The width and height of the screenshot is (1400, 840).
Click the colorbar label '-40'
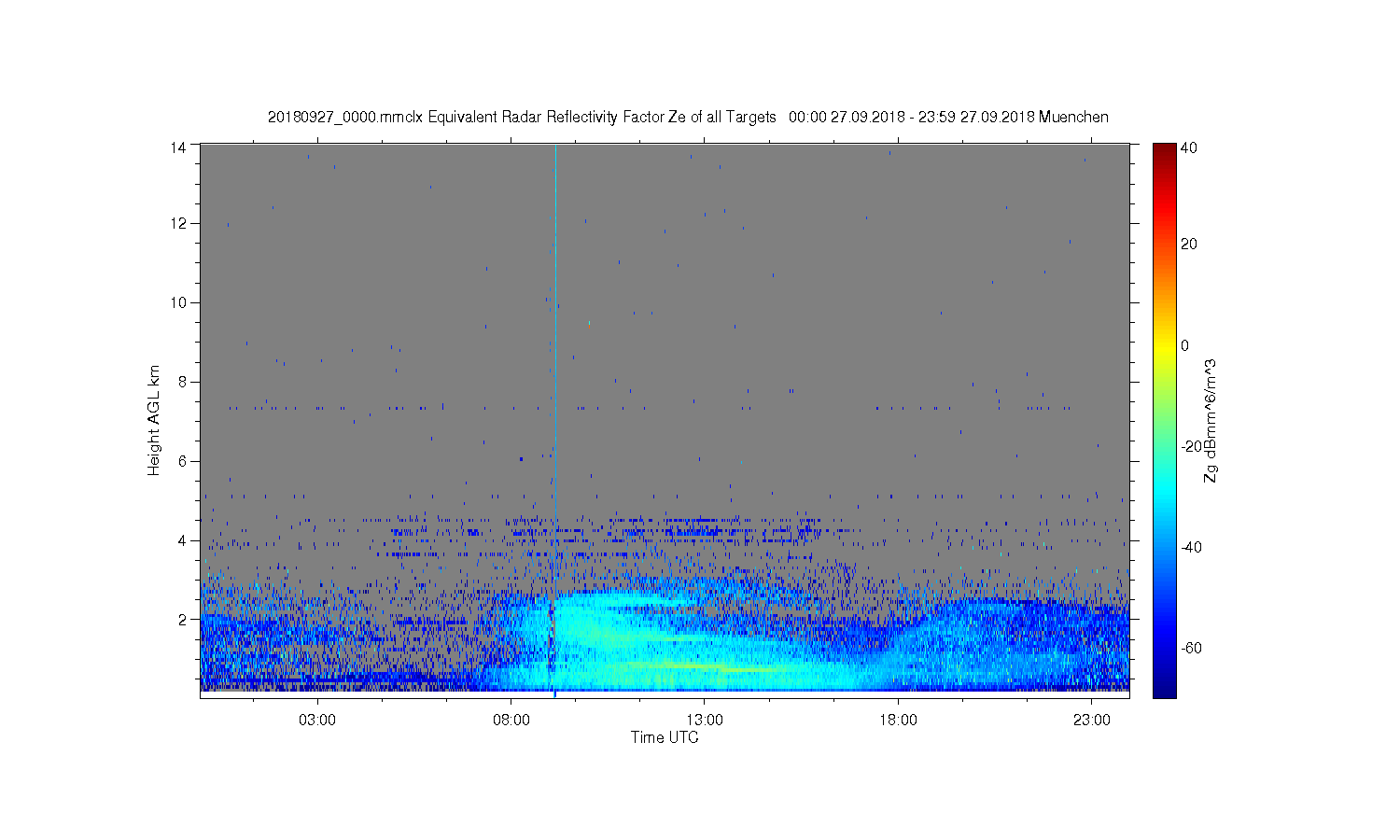(x=1191, y=547)
